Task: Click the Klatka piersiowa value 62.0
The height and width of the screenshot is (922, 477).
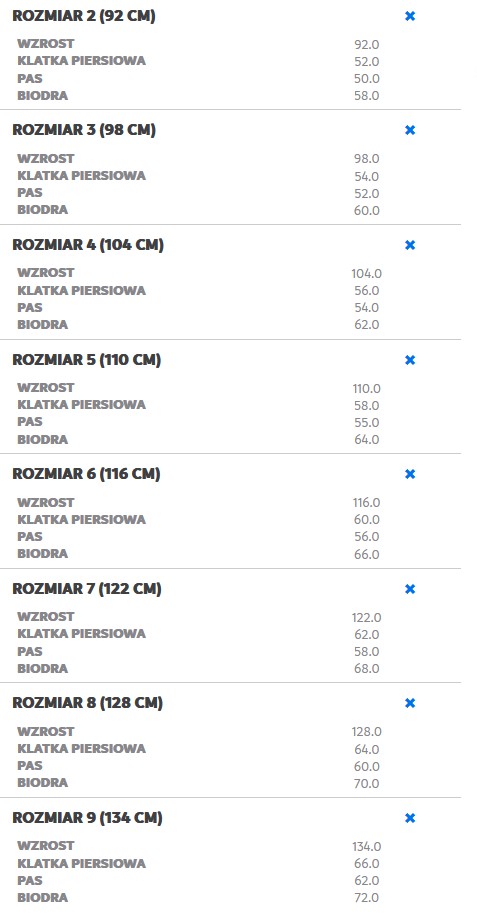Action: click(366, 635)
